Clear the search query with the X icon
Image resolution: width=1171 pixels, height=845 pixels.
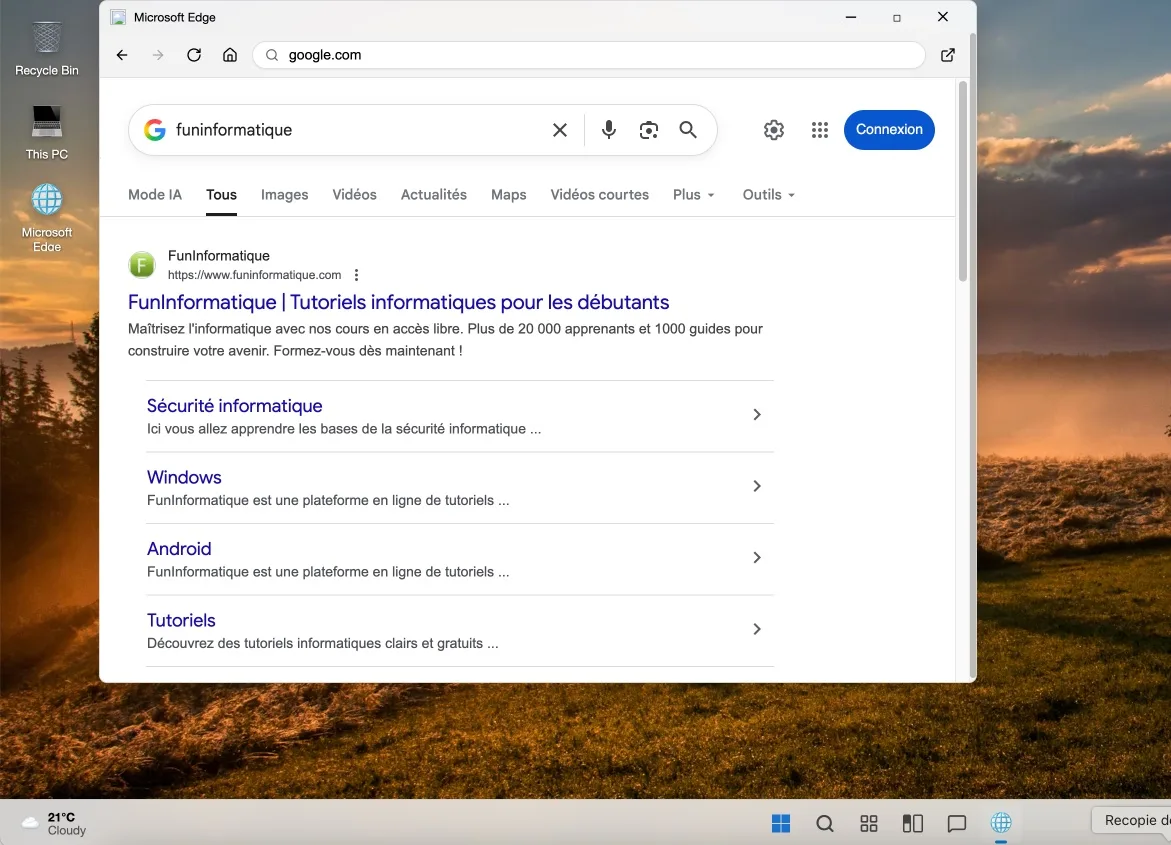click(x=559, y=130)
